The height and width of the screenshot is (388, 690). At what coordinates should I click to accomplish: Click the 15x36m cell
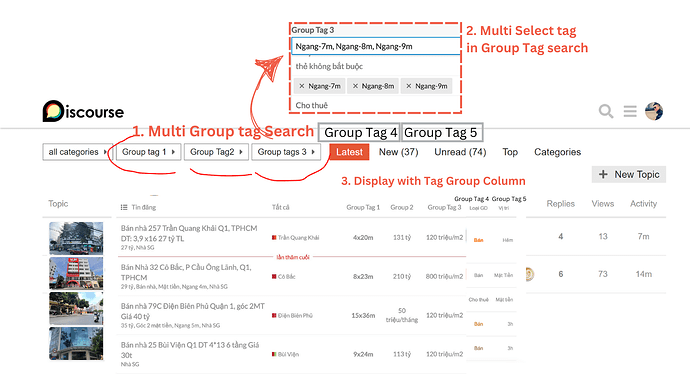point(363,315)
